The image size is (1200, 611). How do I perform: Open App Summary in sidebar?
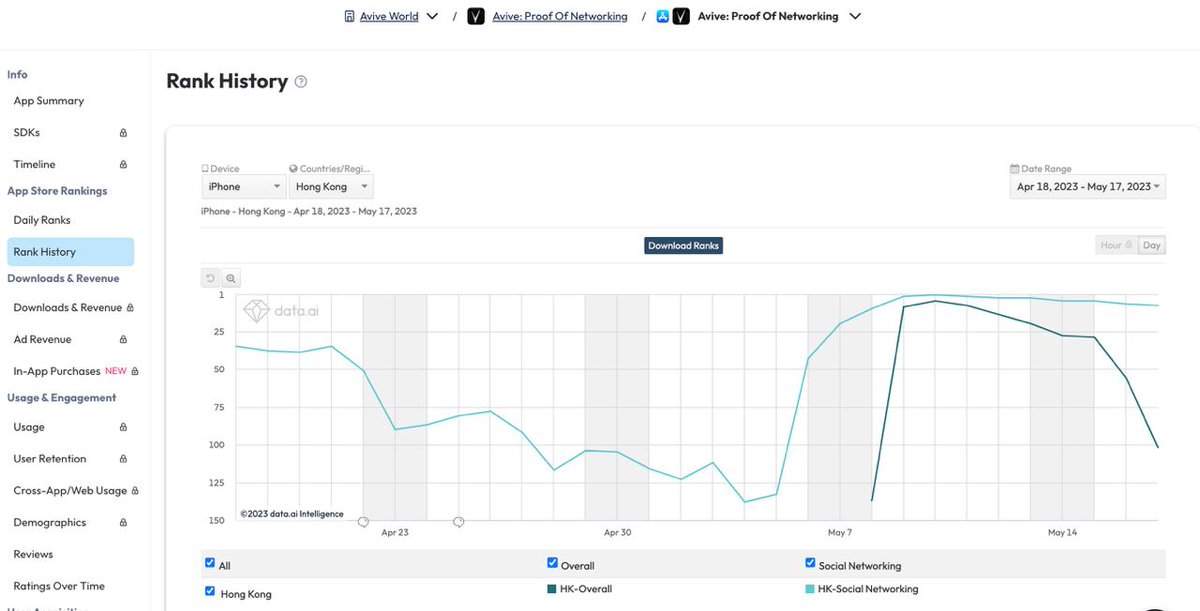click(x=49, y=101)
